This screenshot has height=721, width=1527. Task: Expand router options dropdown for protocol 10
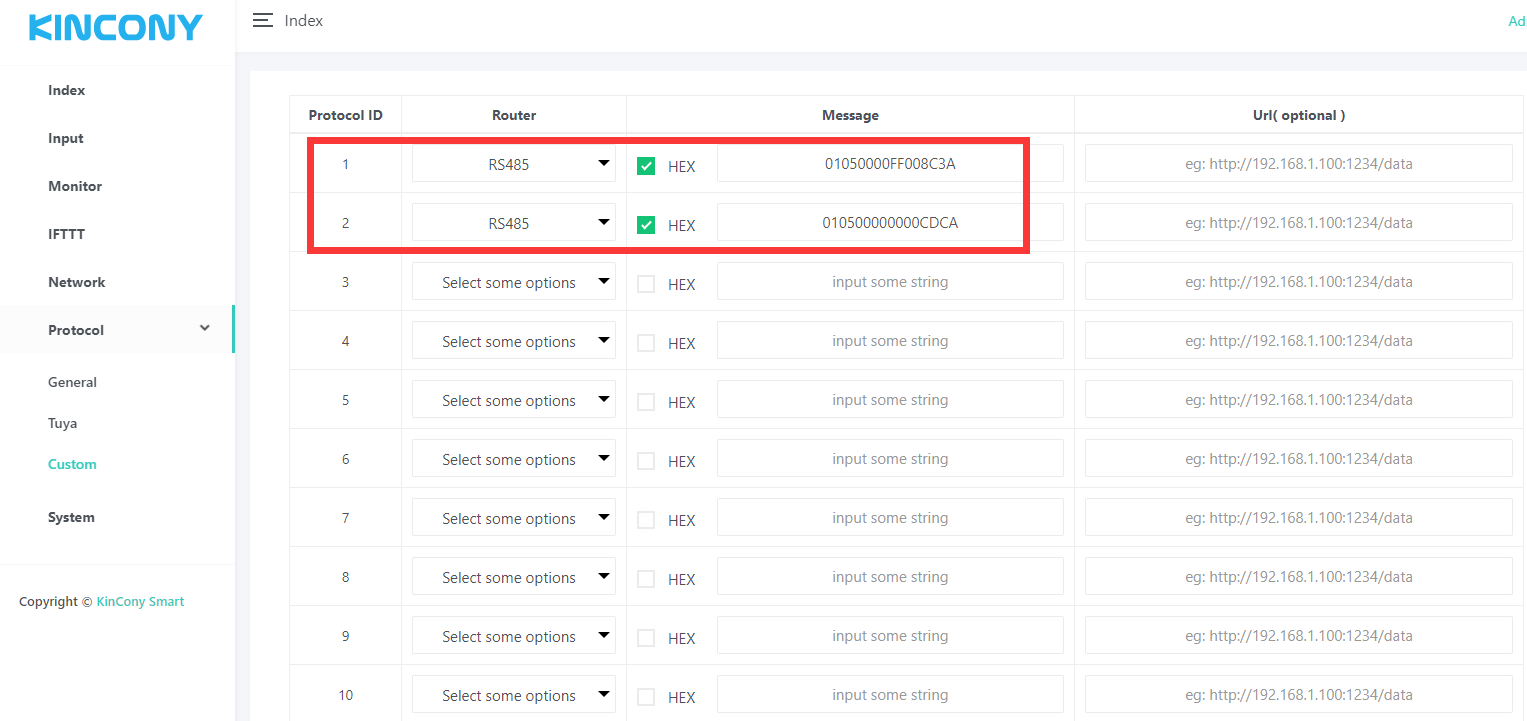pos(513,695)
